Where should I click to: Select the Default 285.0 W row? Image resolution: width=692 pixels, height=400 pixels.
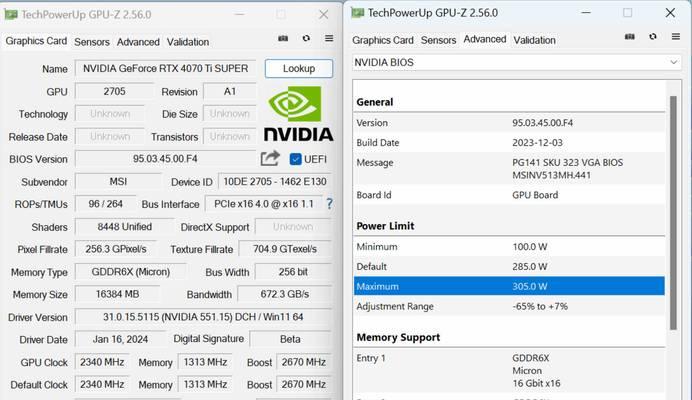[x=509, y=267]
